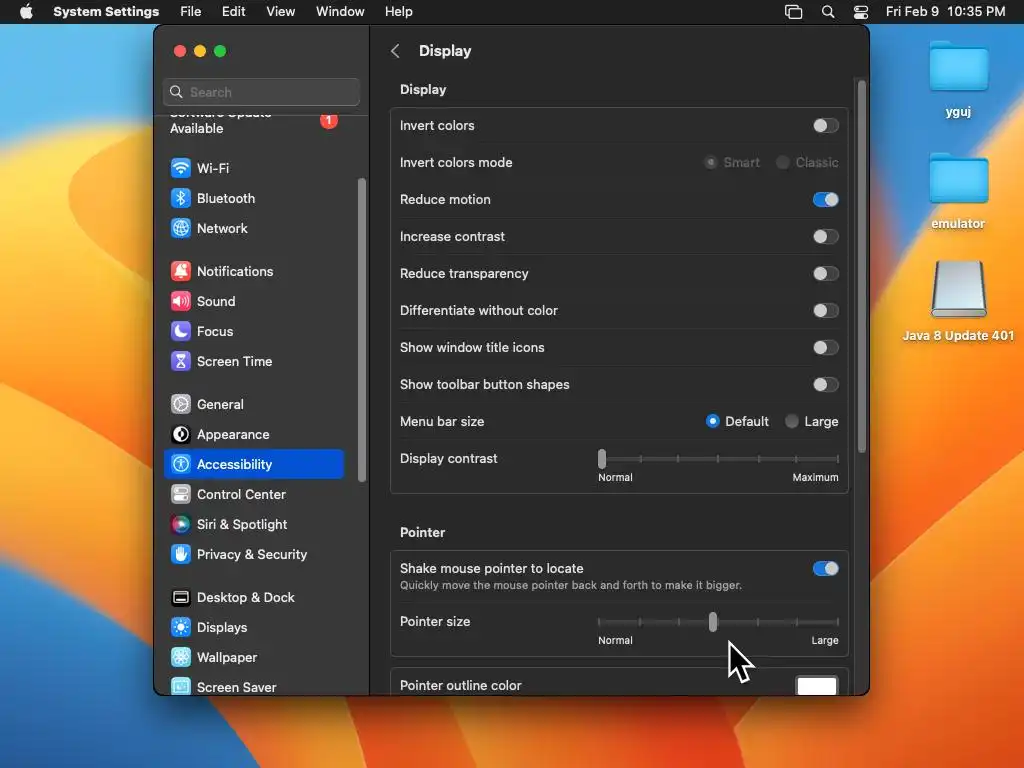Choose Classic invert colors mode
This screenshot has height=768, width=1024.
click(782, 162)
